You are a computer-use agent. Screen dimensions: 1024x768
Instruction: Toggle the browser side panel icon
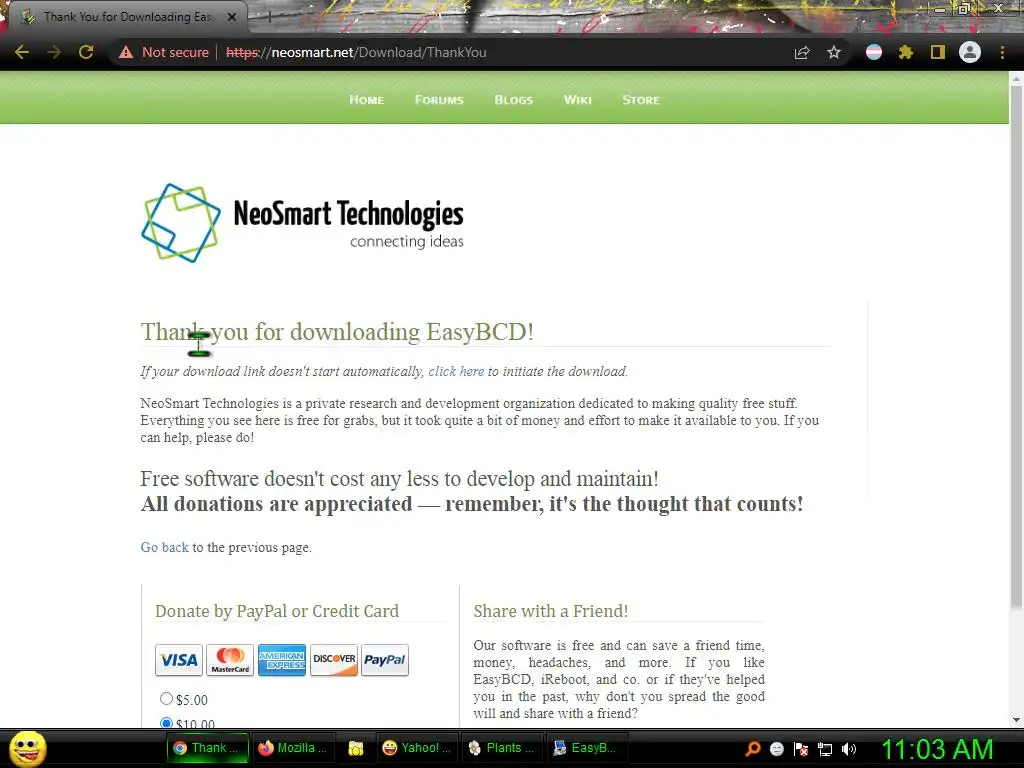coord(938,52)
